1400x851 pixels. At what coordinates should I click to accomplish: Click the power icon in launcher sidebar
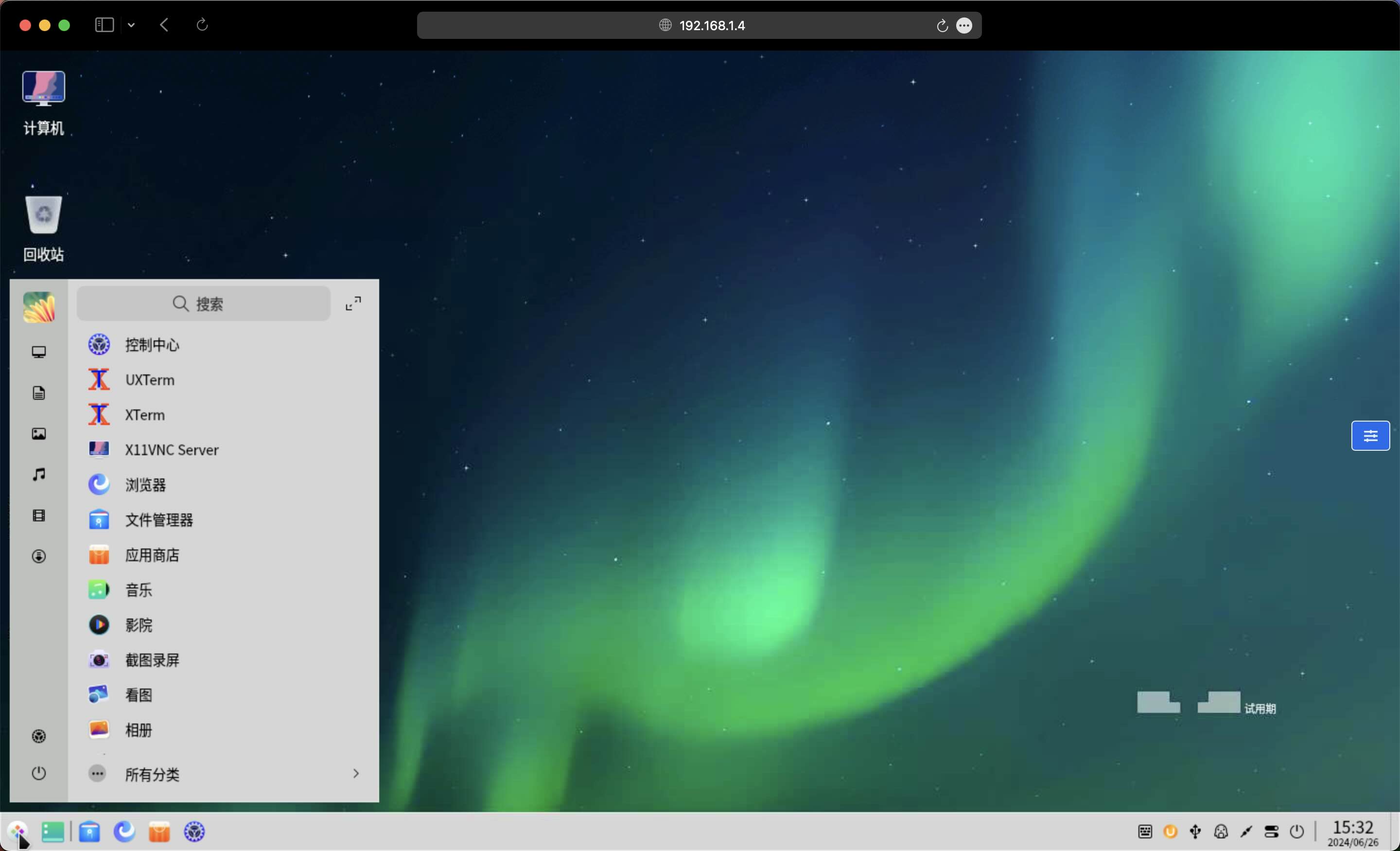pos(38,773)
